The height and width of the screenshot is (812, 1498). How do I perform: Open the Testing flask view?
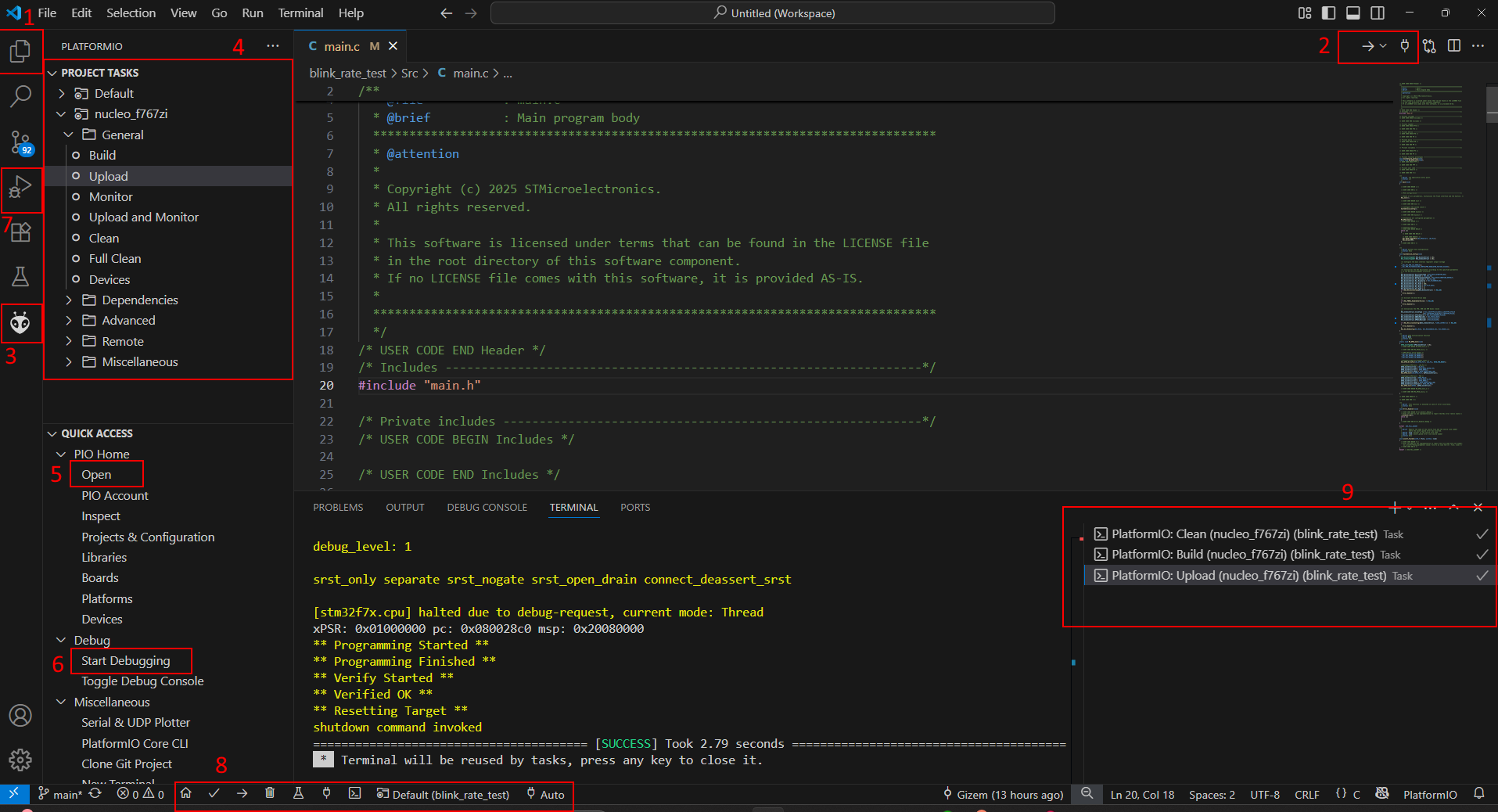pos(20,276)
